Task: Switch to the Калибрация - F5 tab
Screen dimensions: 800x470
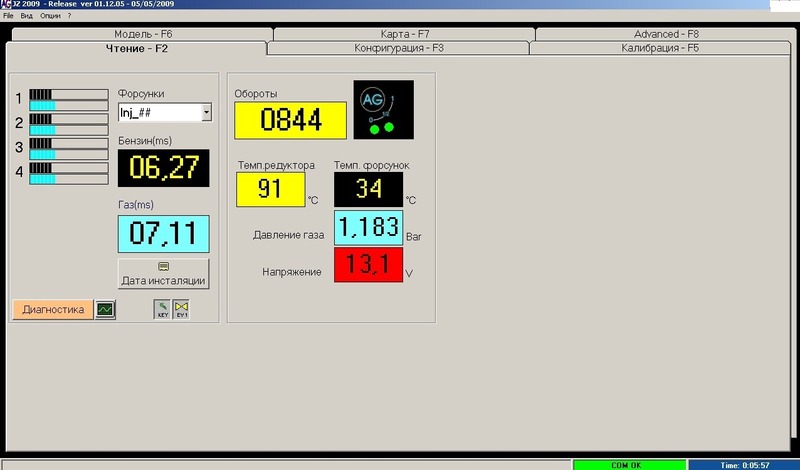Action: [660, 48]
